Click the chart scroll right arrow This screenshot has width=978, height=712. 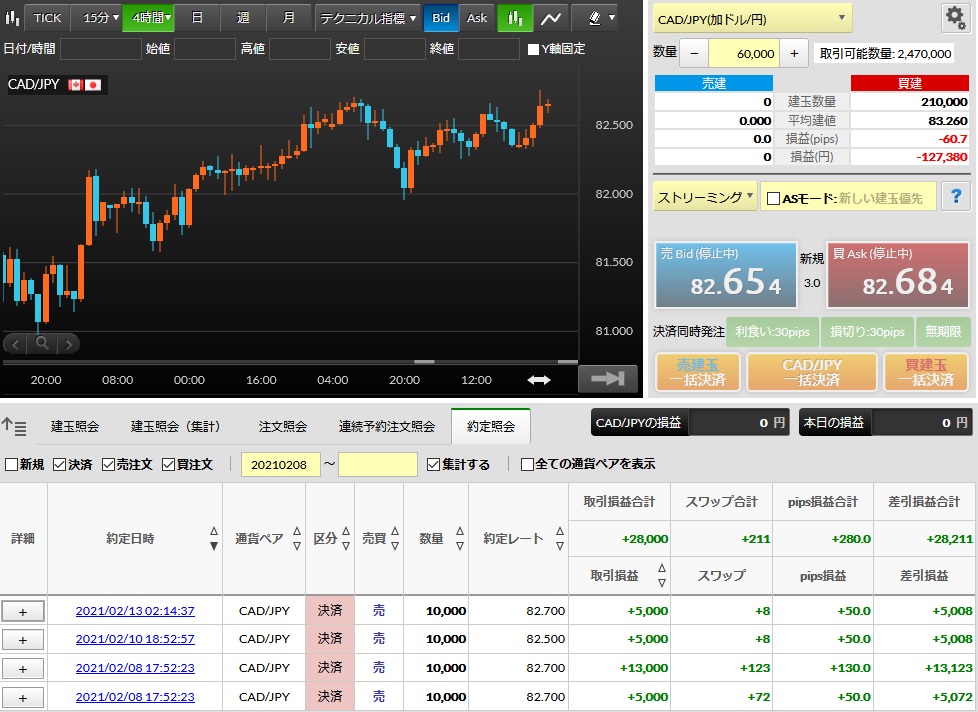click(x=69, y=344)
